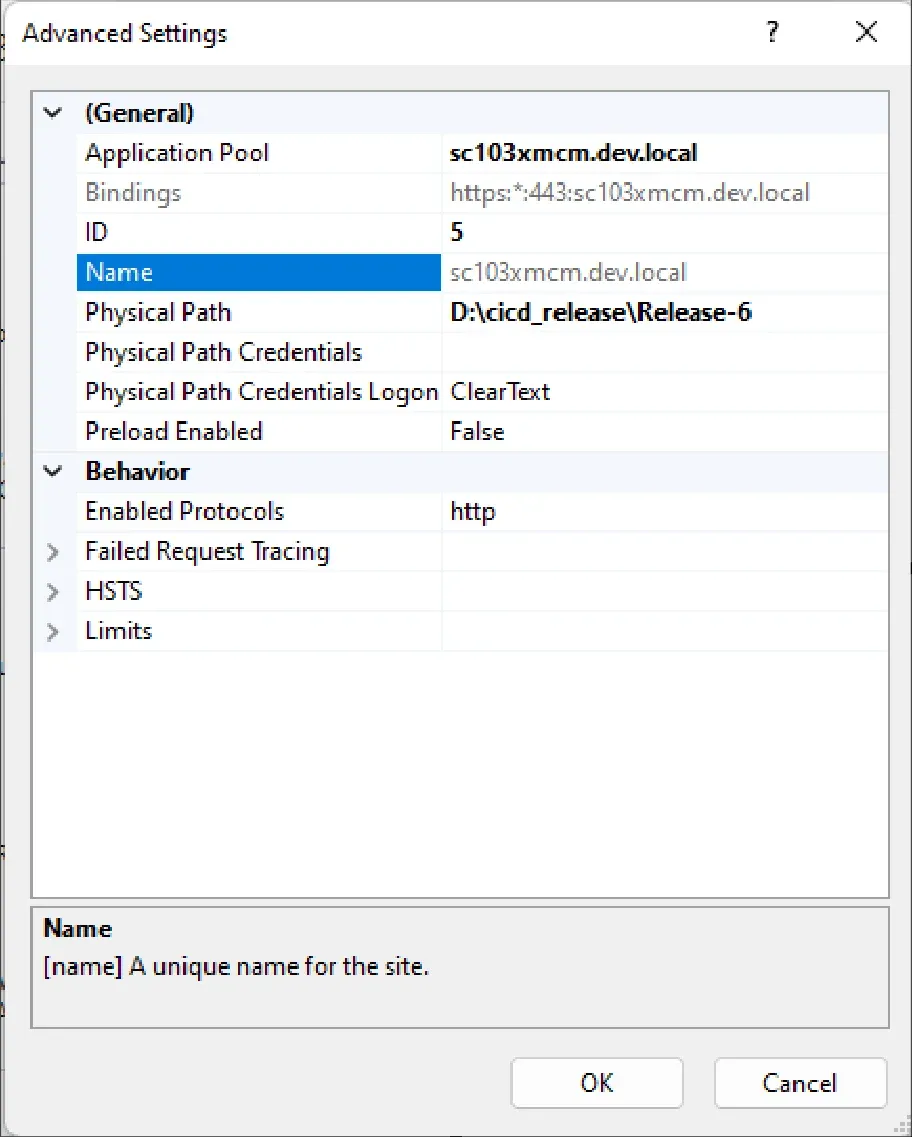Click the greyed Name value field
This screenshot has width=912, height=1137.
[665, 273]
